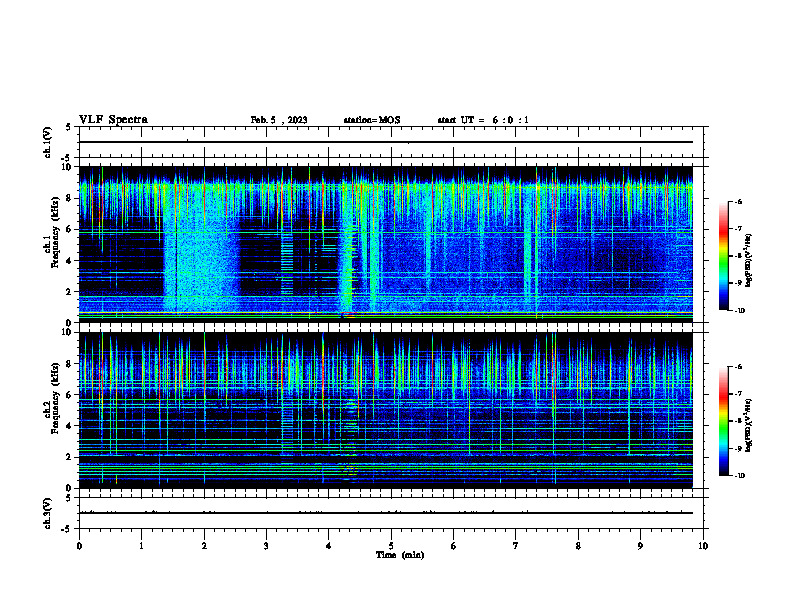Screen dimensions: 792x612
Task: Click the "Time (min)" axis label
Action: [x=400, y=555]
